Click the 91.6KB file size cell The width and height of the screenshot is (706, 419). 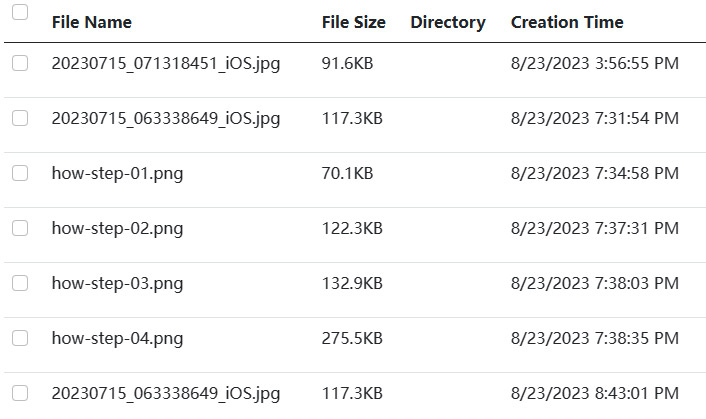pyautogui.click(x=348, y=63)
